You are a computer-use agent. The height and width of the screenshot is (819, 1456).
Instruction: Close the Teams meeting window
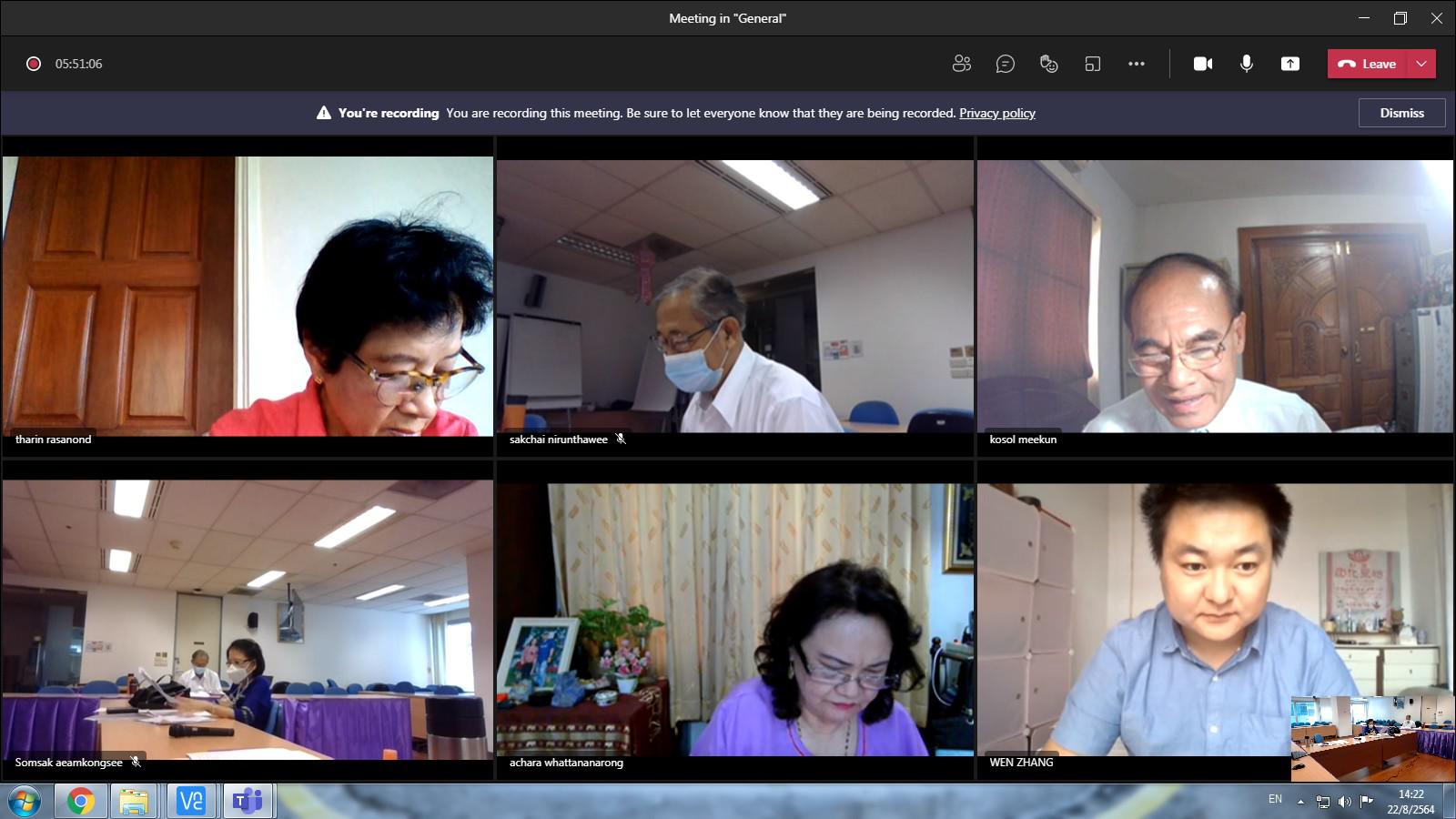click(1436, 18)
